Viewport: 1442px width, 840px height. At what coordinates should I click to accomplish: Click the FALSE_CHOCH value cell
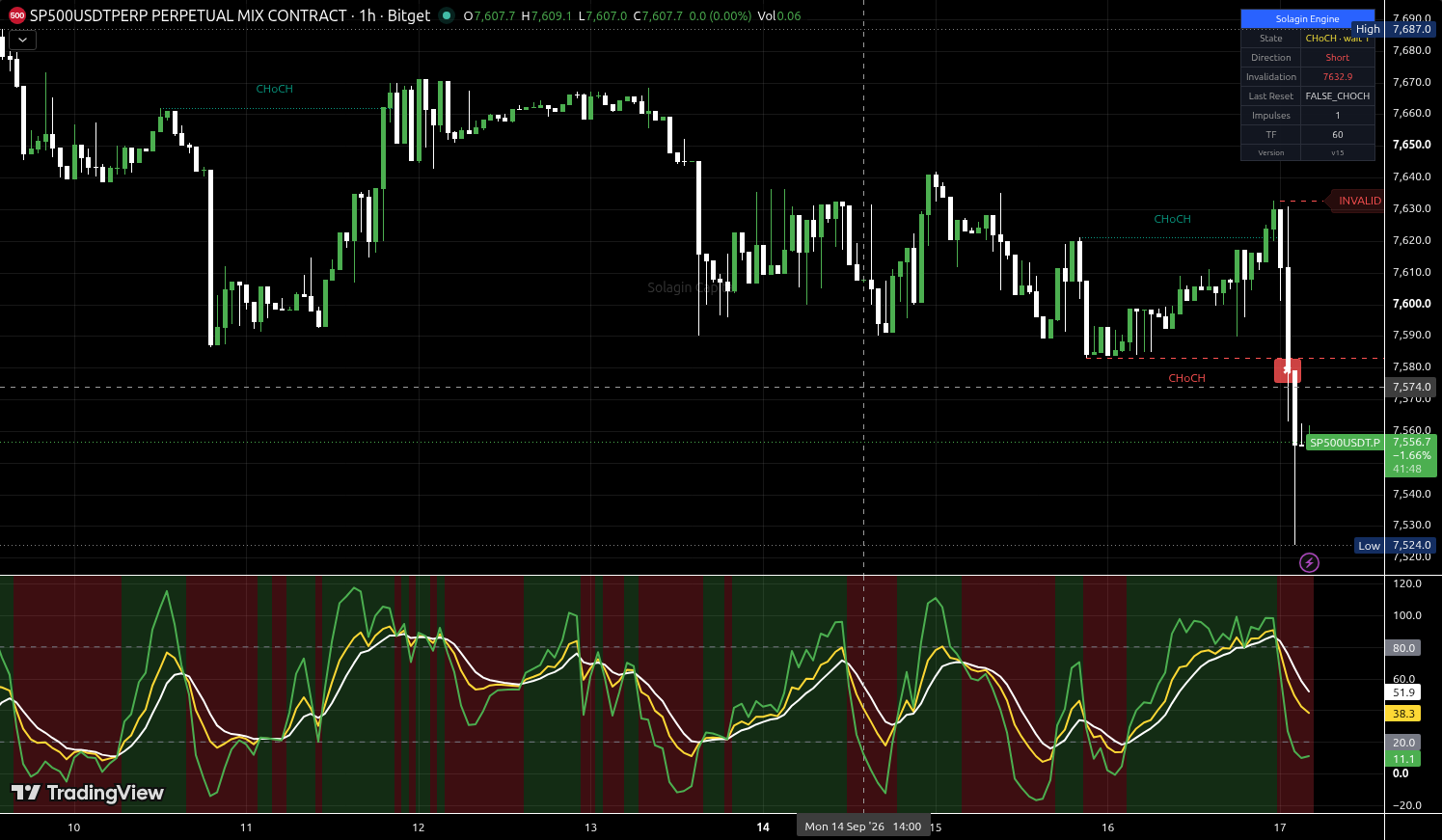1338,96
